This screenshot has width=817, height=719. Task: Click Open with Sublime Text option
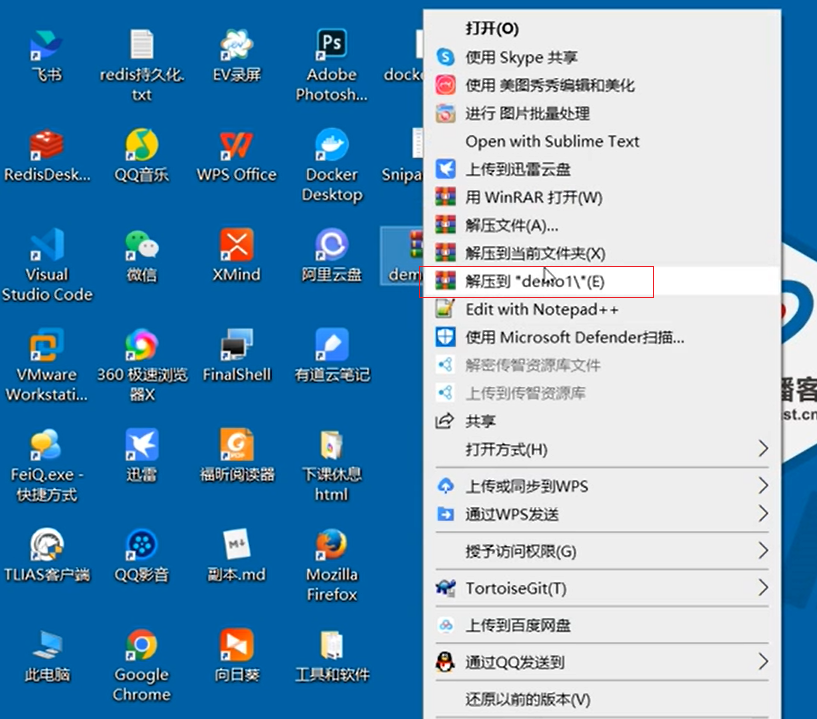click(x=552, y=141)
